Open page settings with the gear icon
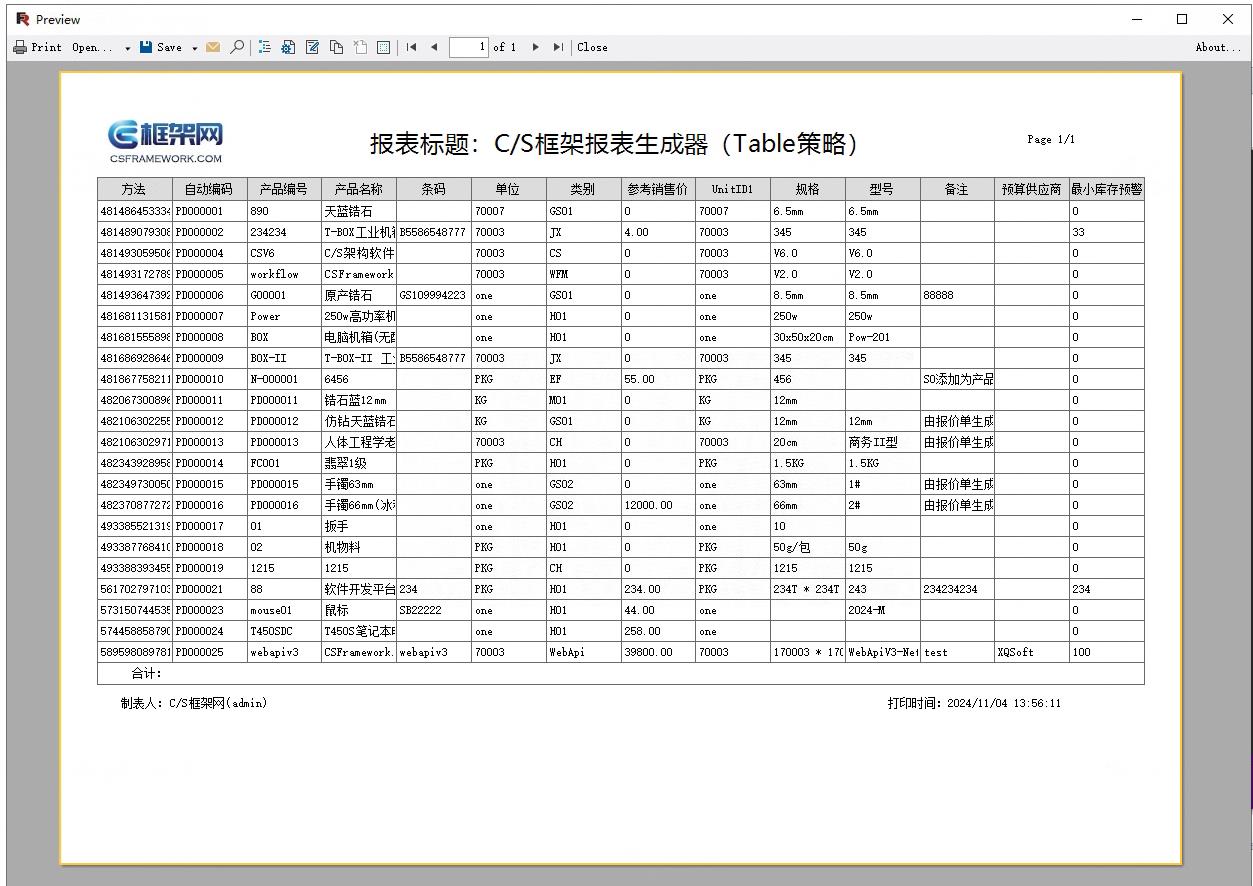1253x886 pixels. pyautogui.click(x=288, y=47)
